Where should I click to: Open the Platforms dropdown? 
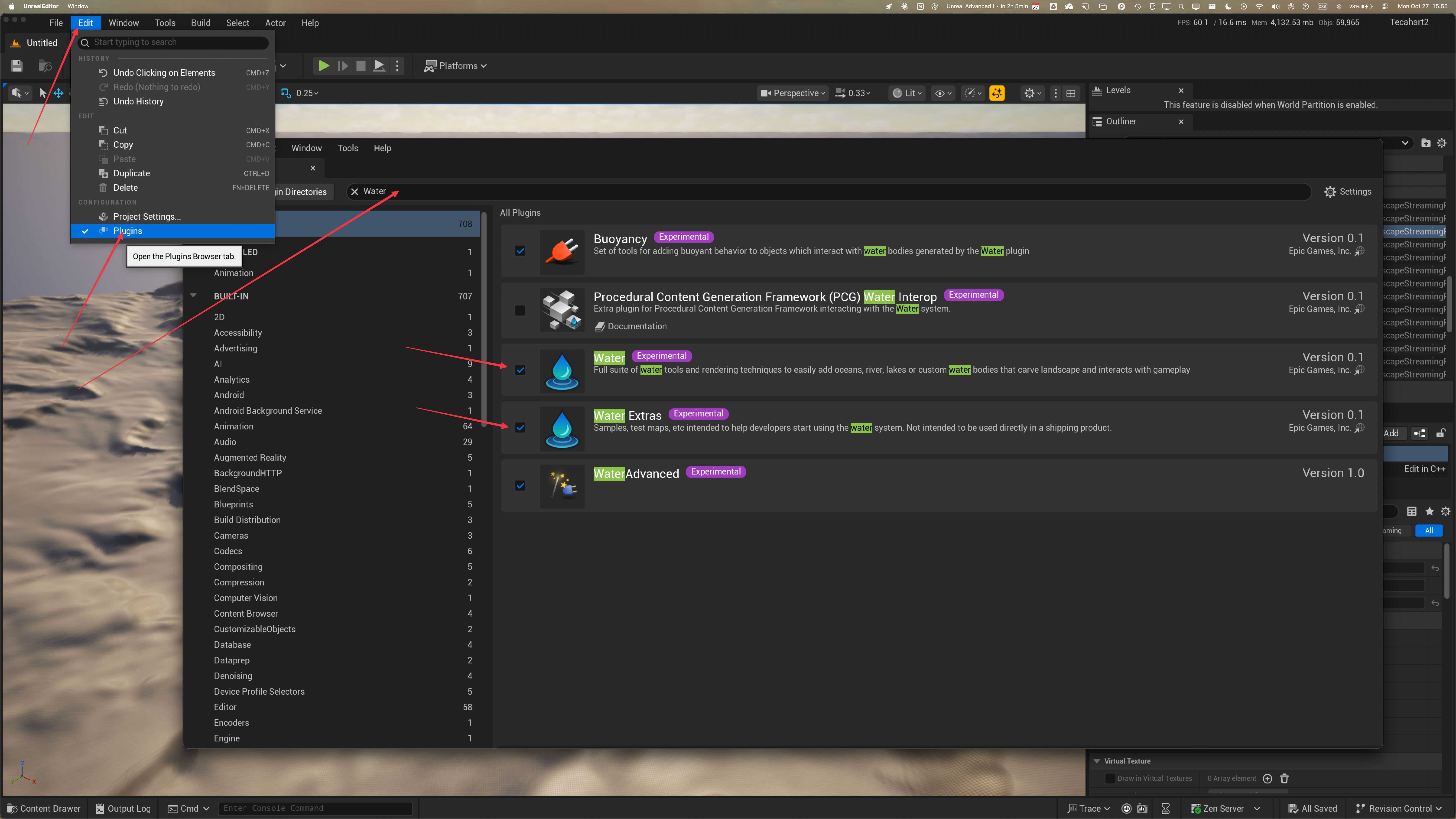point(456,66)
